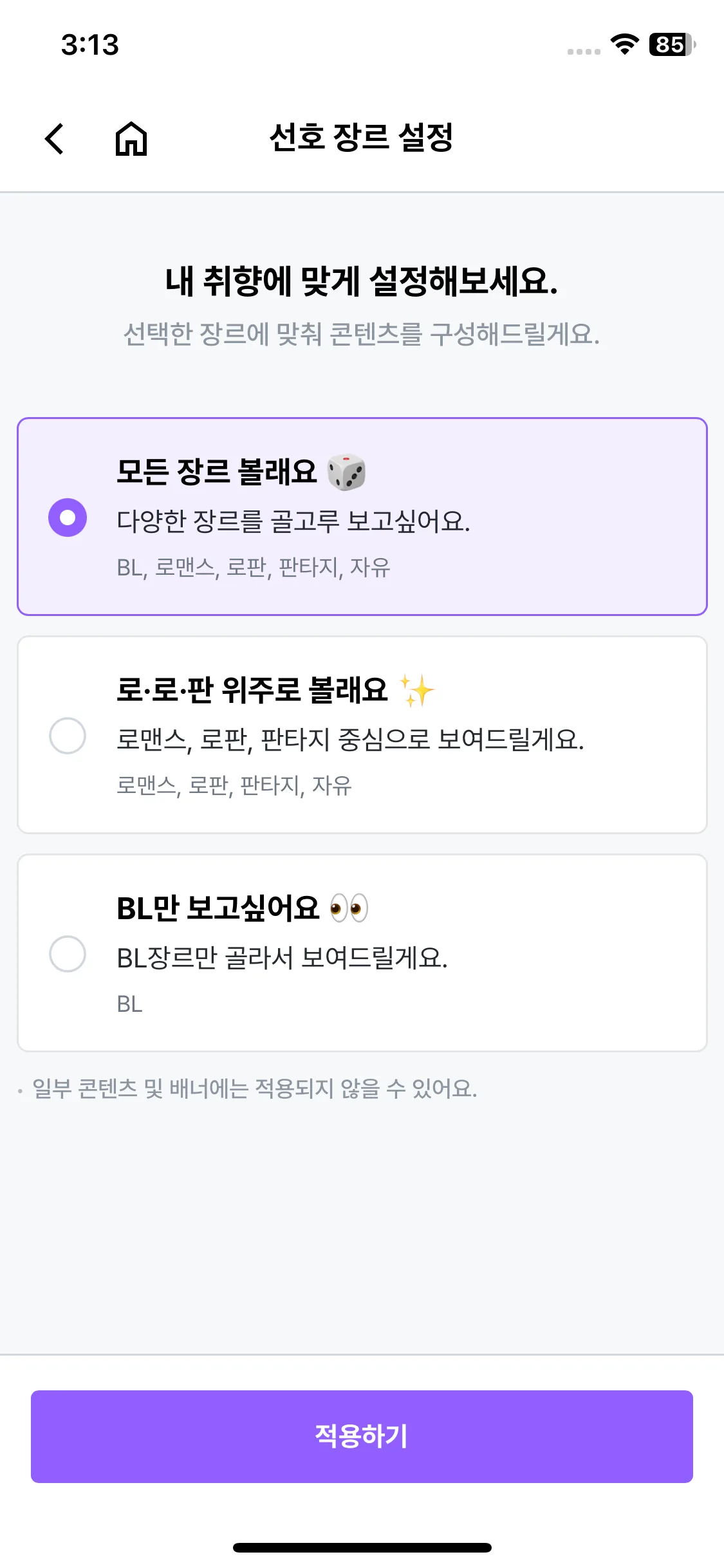Tap the home indicator bar at bottom
The image size is (724, 1568).
tap(362, 1547)
